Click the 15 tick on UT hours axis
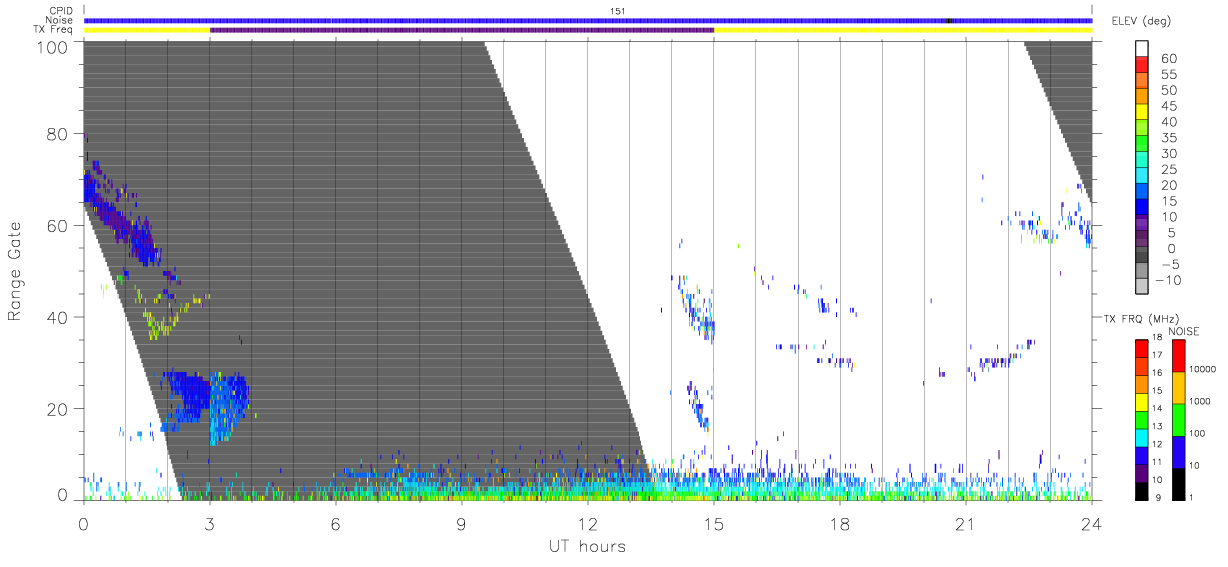 [714, 523]
